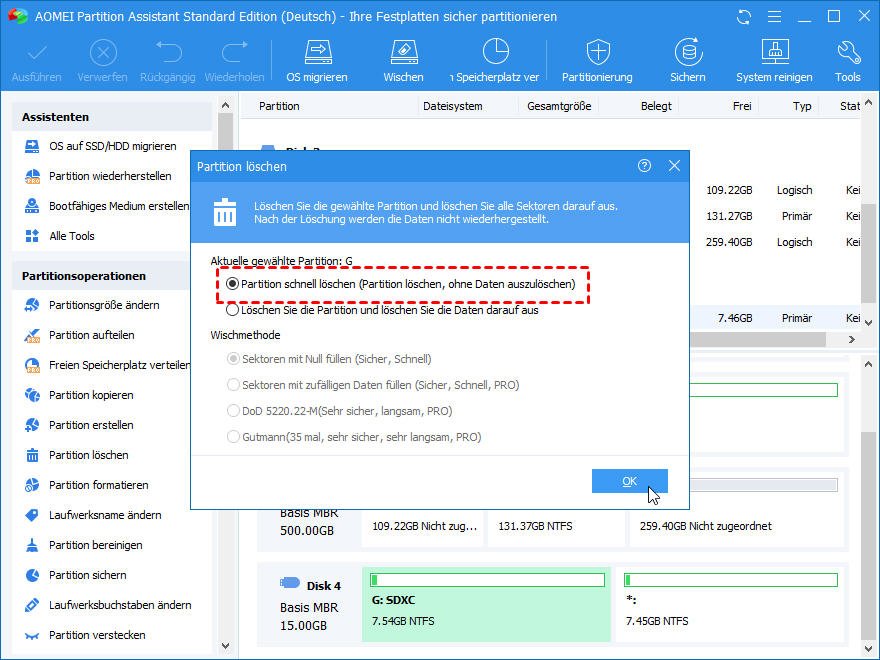Click right arrow of partition list horizontal scrollbar
Viewport: 880px width, 660px height.
pyautogui.click(x=852, y=340)
